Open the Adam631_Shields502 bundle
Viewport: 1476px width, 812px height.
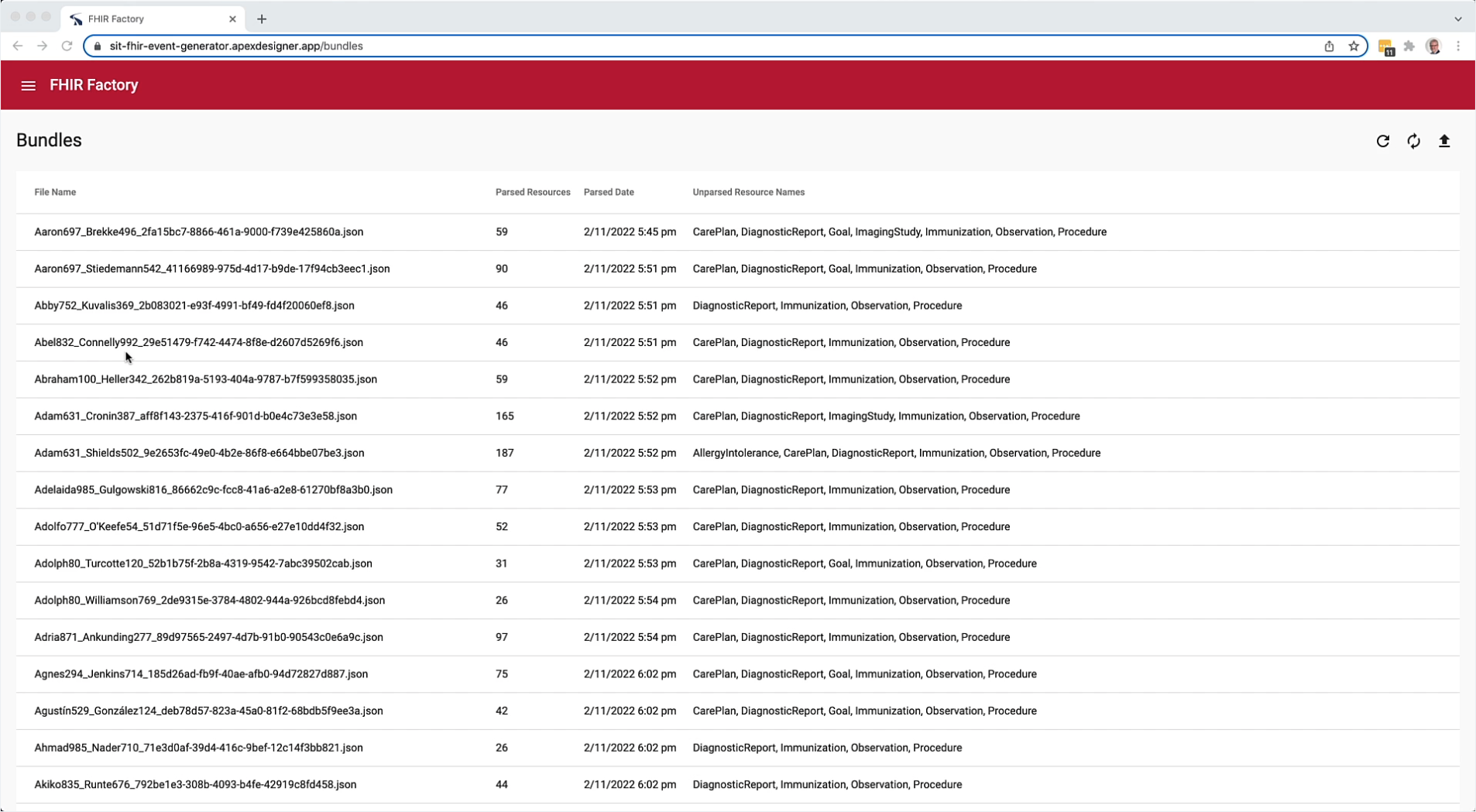point(737,453)
